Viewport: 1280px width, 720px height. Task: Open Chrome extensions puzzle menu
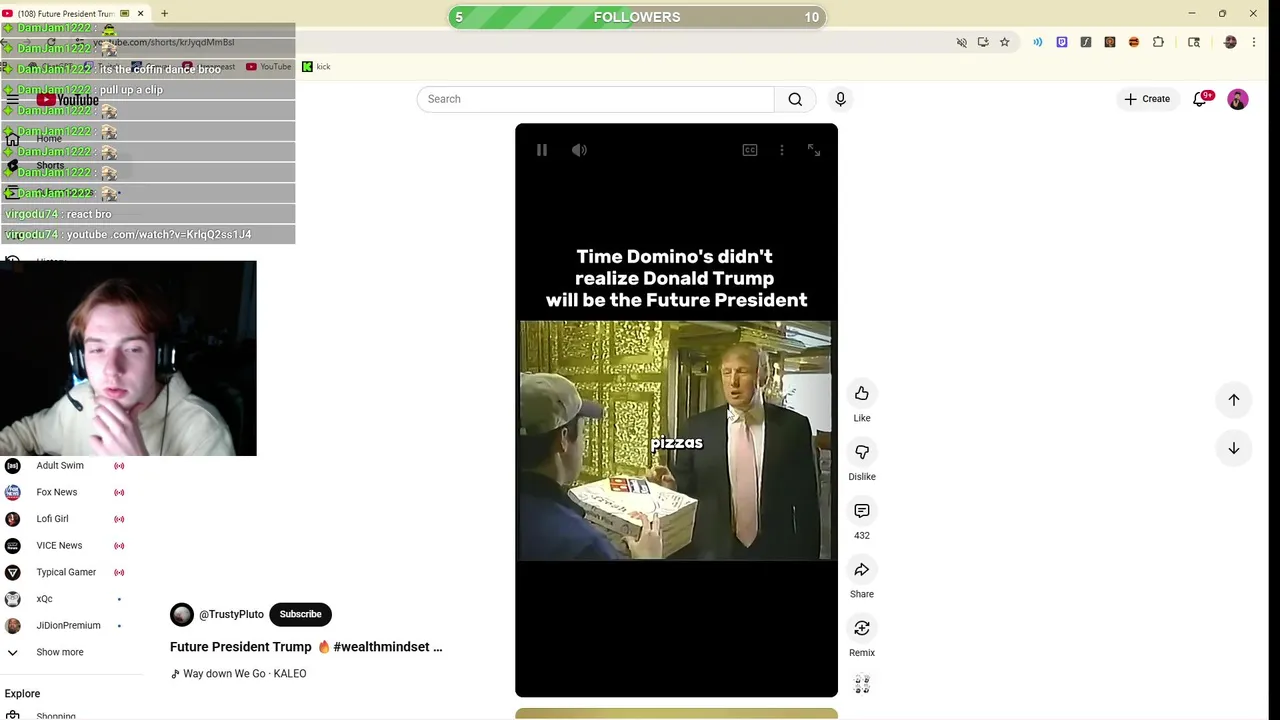(1158, 42)
